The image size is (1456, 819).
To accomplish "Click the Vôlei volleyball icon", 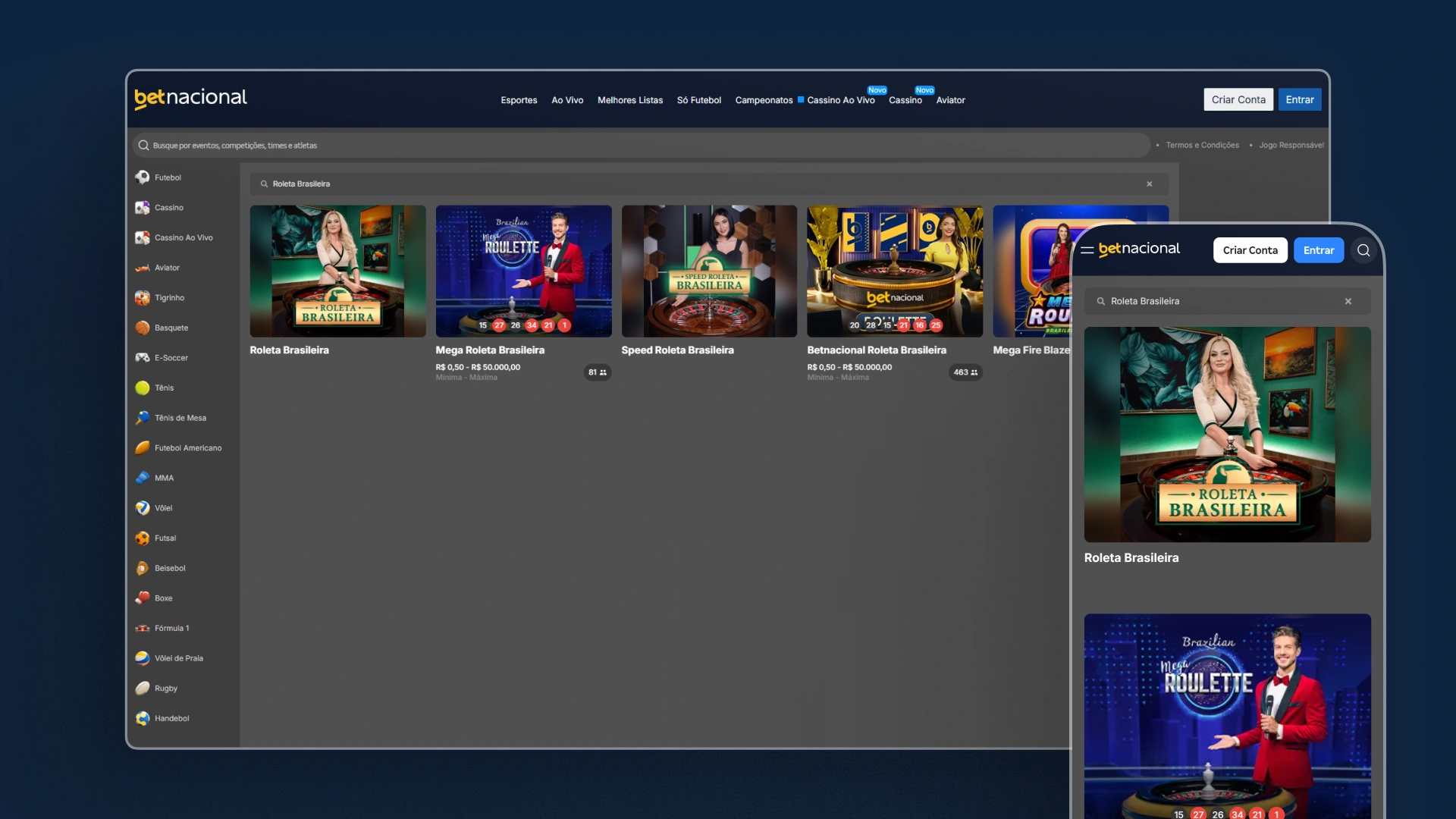I will 143,508.
